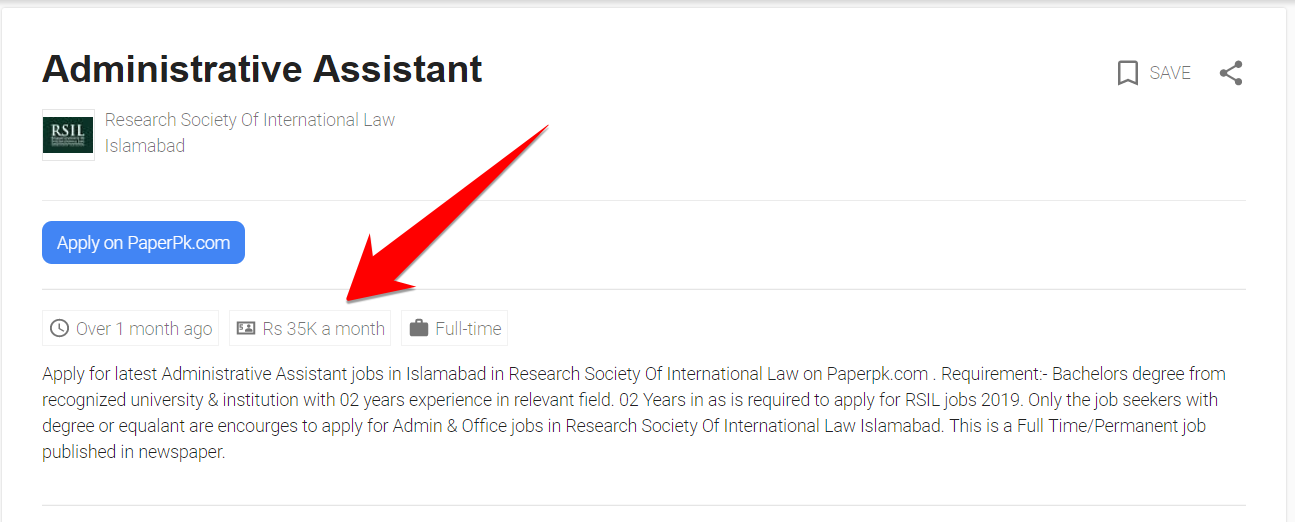Select the Full-time label
The height and width of the screenshot is (522, 1295).
coord(468,329)
